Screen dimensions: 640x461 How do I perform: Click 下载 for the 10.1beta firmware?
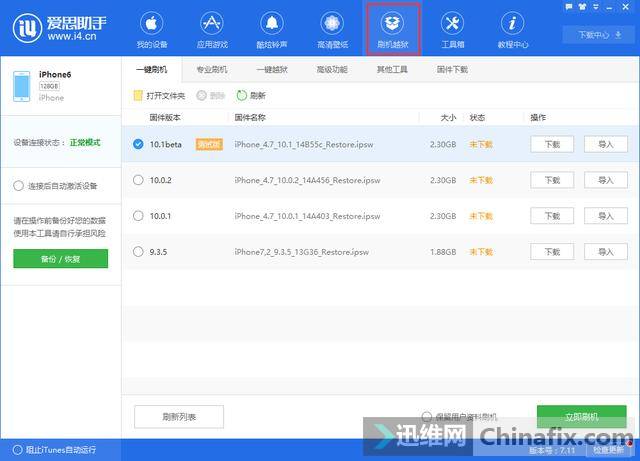click(552, 144)
